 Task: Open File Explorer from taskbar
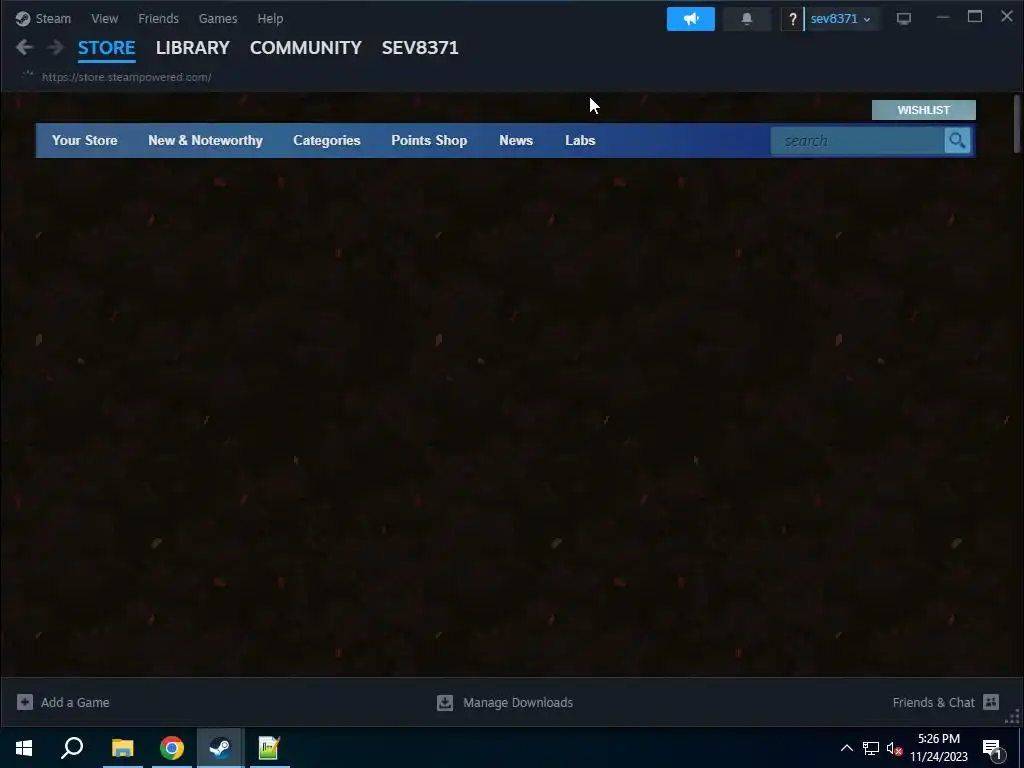pyautogui.click(x=122, y=748)
